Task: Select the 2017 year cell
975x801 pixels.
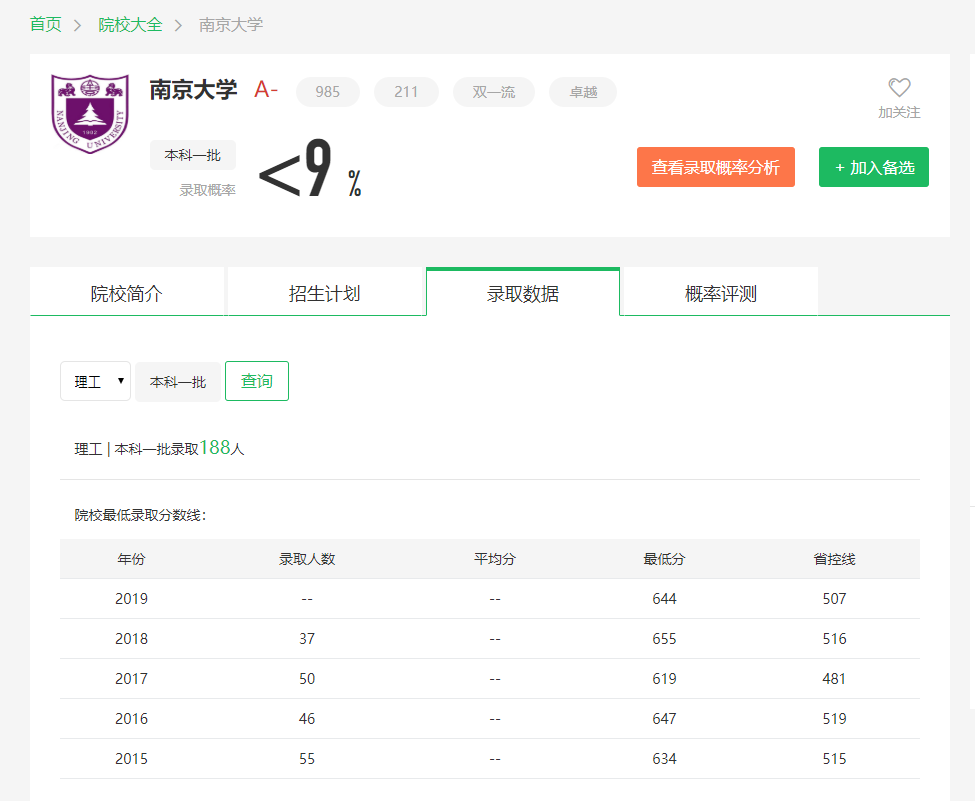Action: (131, 678)
